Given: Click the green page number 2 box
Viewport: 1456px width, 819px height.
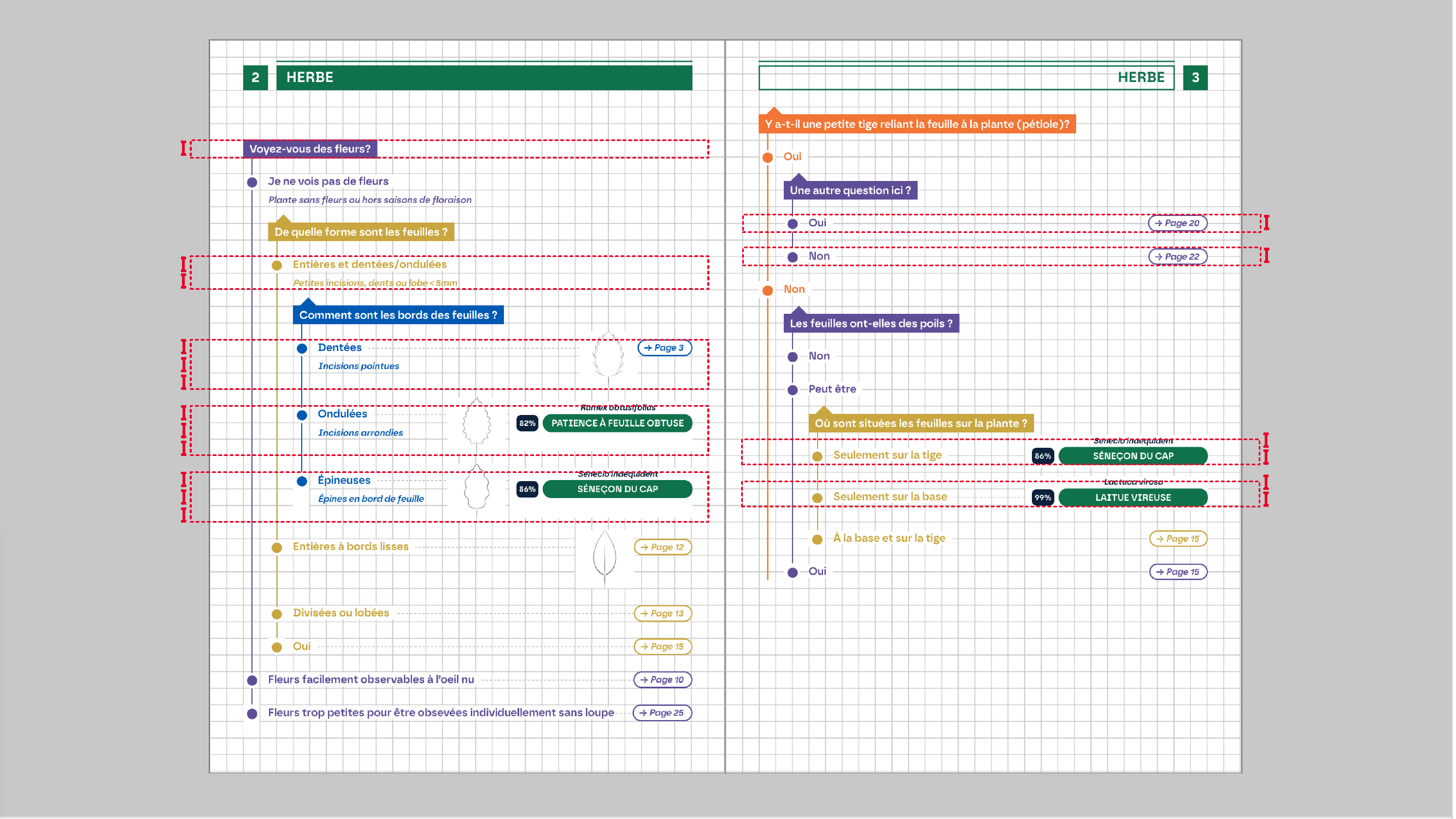Looking at the screenshot, I should [x=256, y=78].
